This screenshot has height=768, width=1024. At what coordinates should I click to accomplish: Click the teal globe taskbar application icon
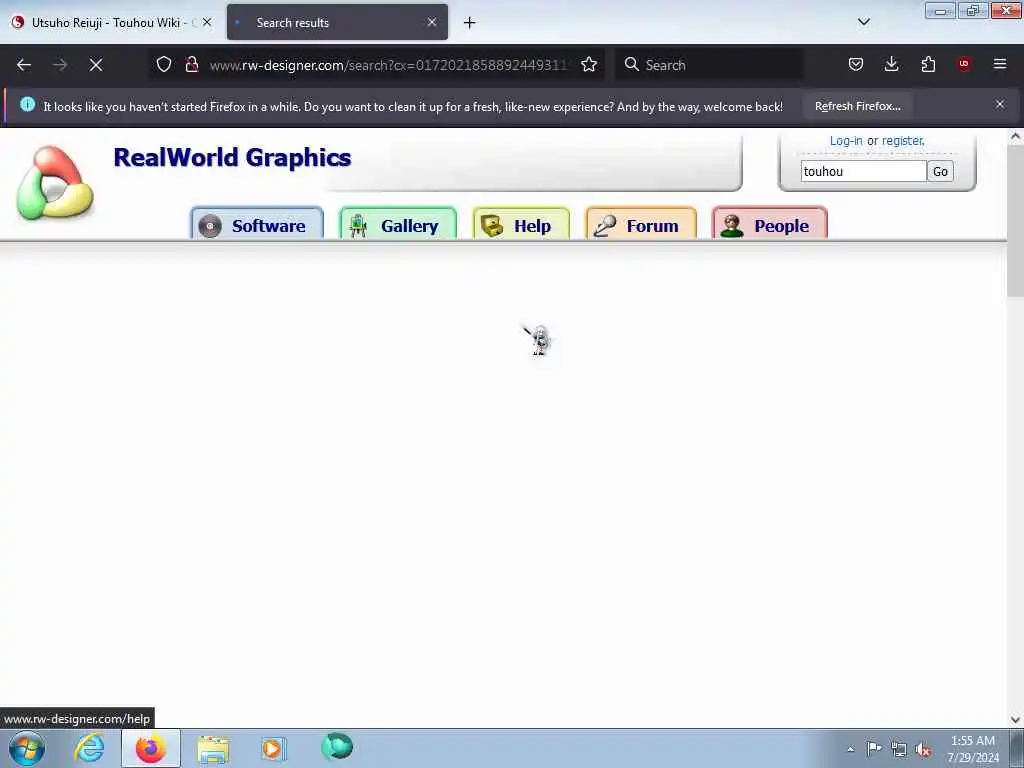[337, 747]
